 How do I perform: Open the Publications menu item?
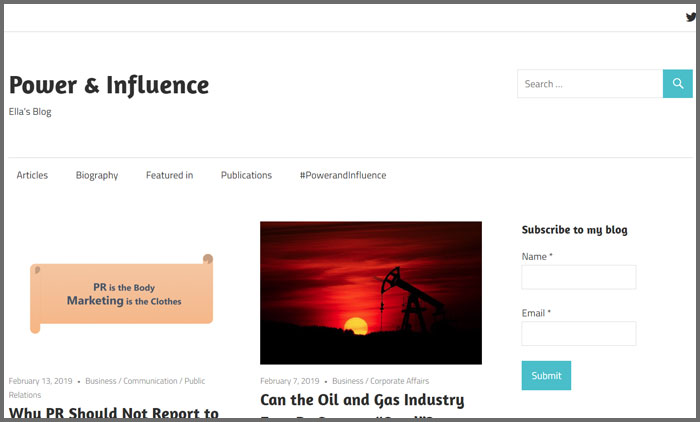tap(246, 175)
